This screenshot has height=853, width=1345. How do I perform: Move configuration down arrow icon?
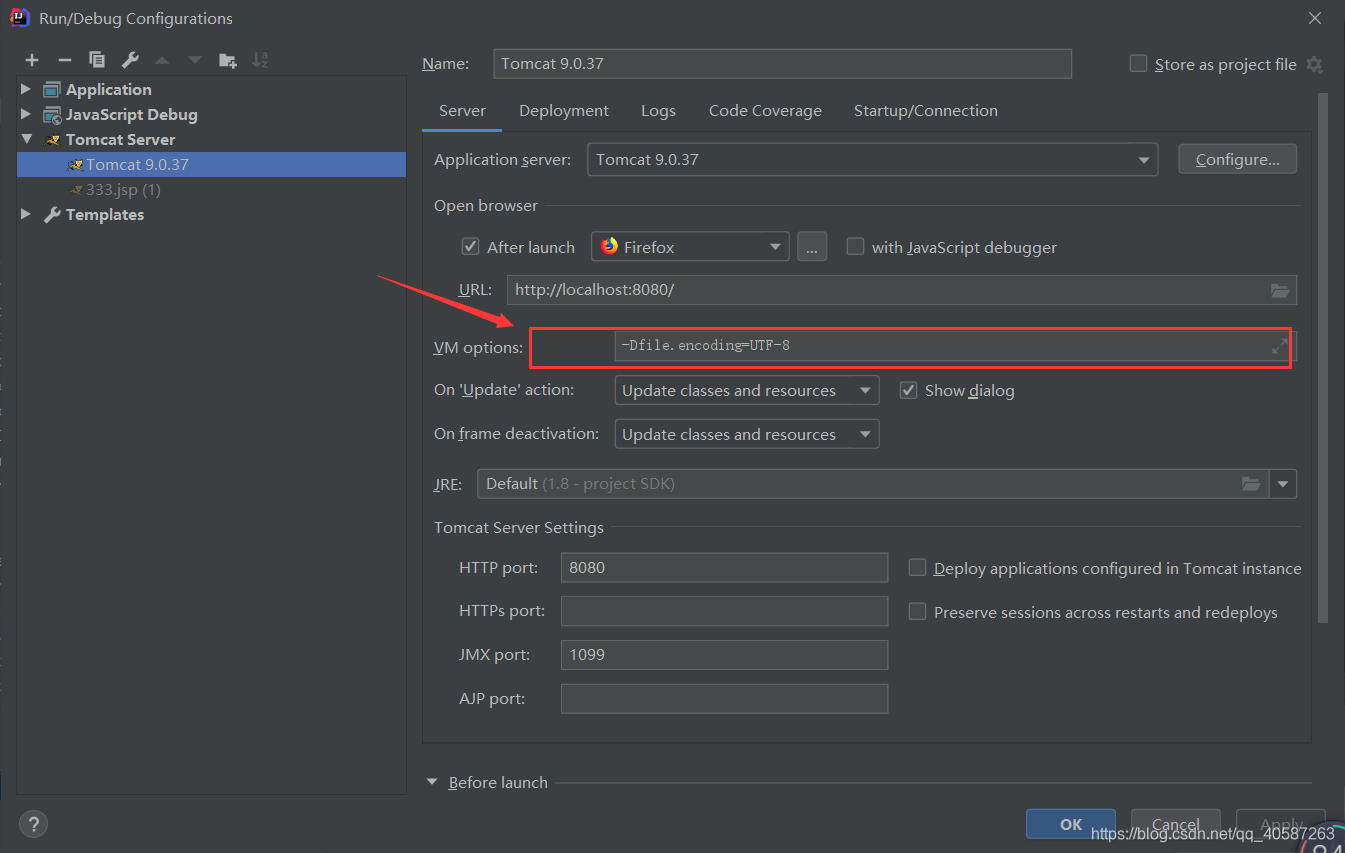click(195, 60)
